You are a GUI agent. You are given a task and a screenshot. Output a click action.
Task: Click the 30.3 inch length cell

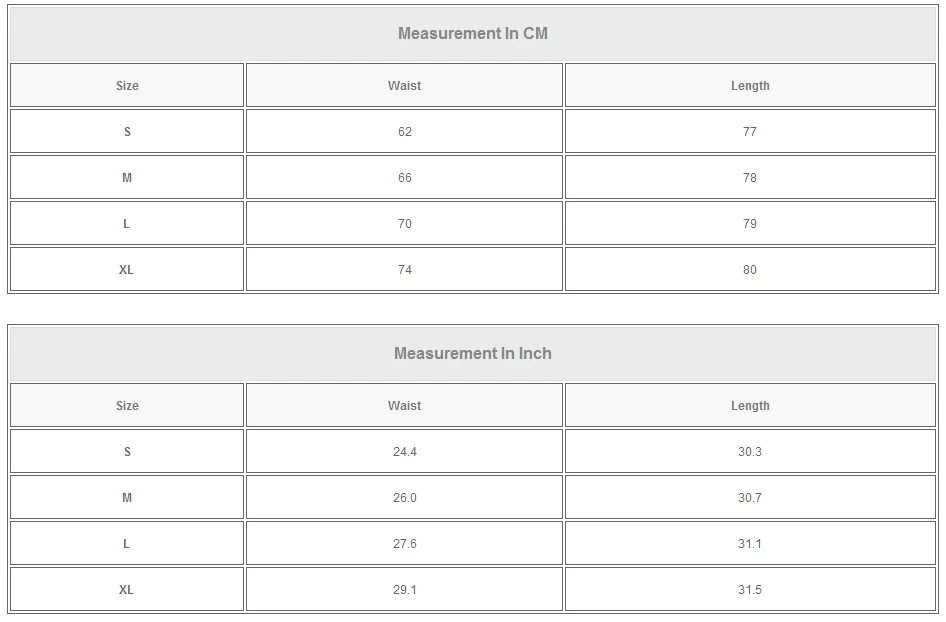(x=750, y=452)
